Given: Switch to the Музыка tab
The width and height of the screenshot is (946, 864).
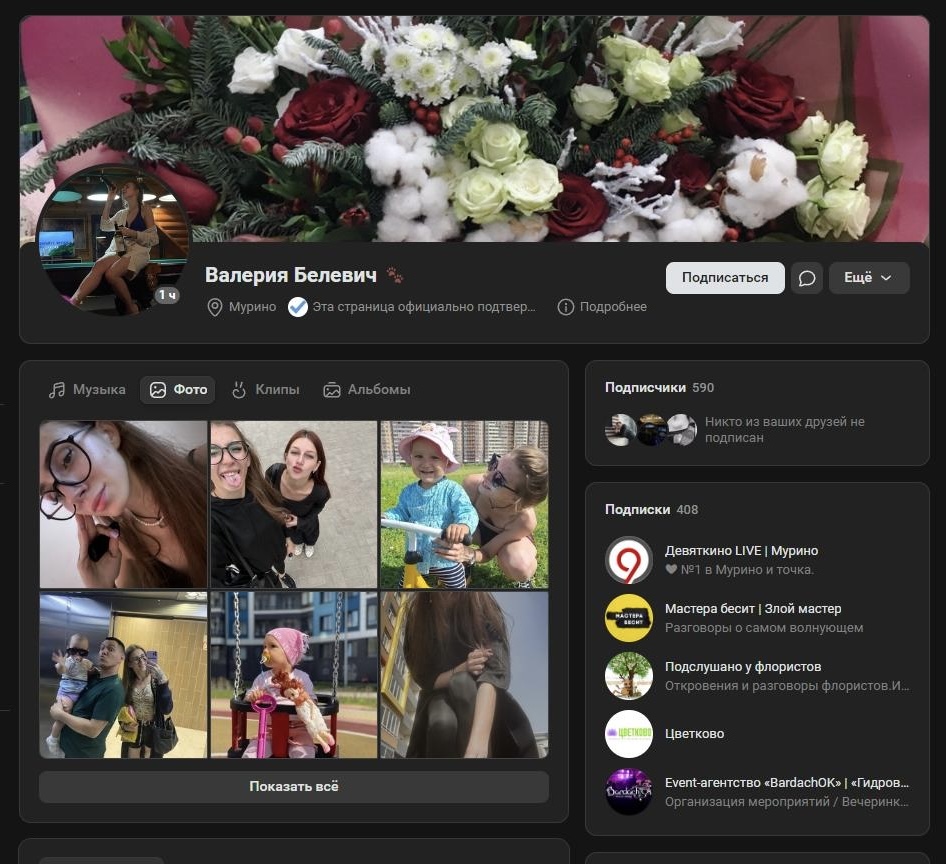Looking at the screenshot, I should coord(87,390).
